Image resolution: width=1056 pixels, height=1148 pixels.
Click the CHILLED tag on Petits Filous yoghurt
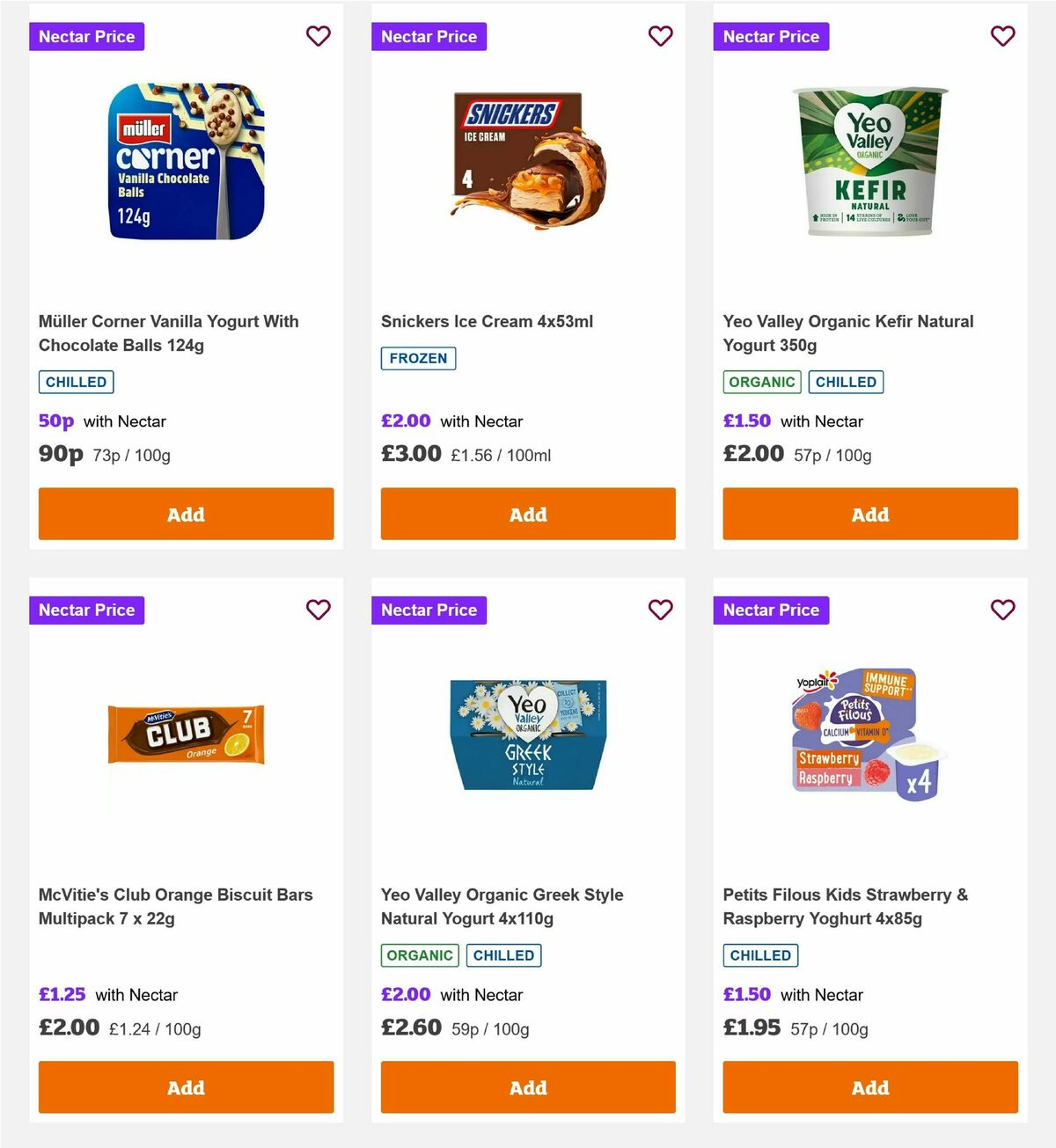760,955
